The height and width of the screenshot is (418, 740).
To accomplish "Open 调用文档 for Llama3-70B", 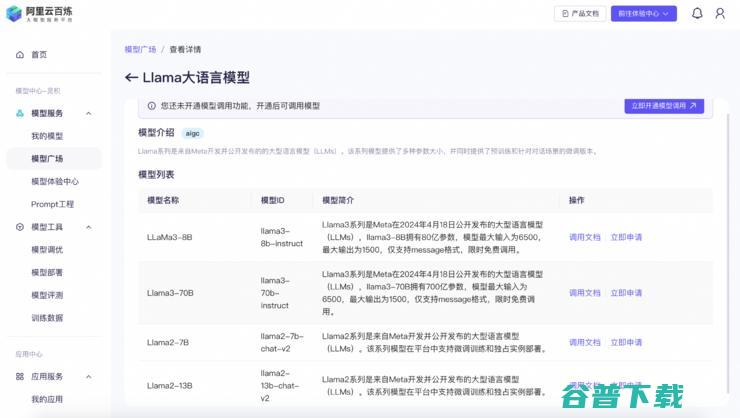I will click(x=585, y=293).
